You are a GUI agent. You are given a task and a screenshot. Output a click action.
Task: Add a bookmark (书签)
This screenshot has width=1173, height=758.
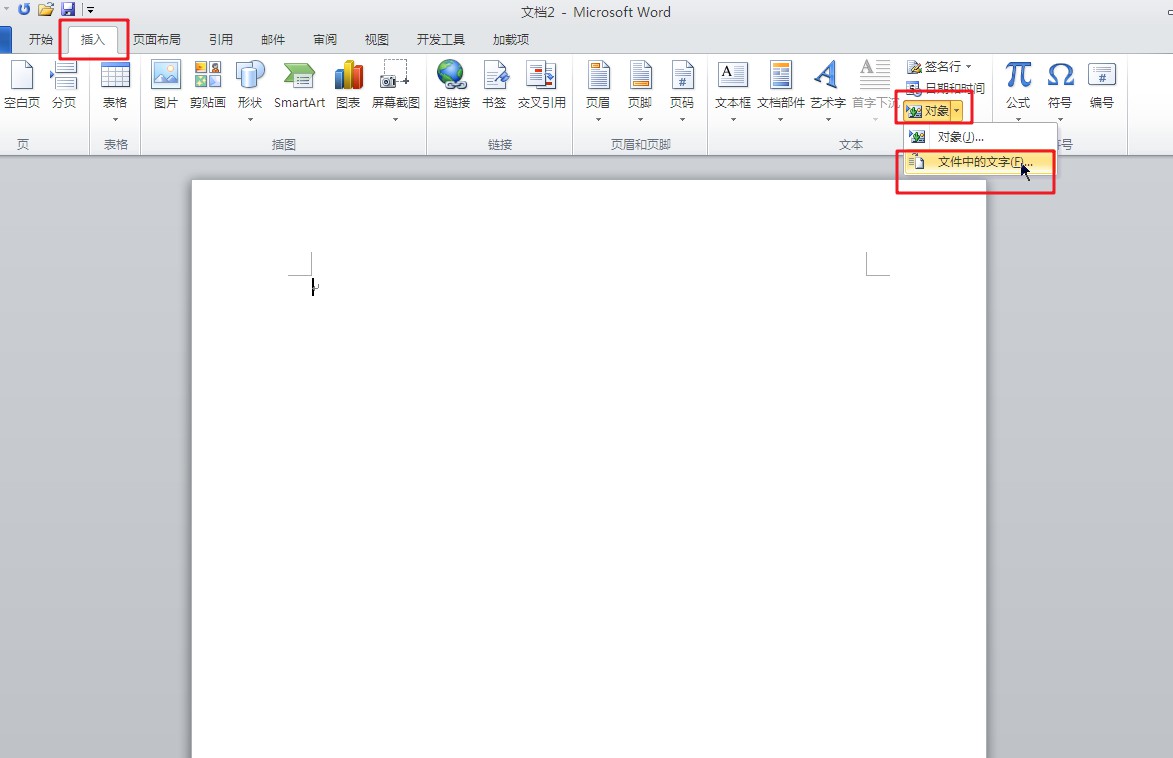(494, 85)
